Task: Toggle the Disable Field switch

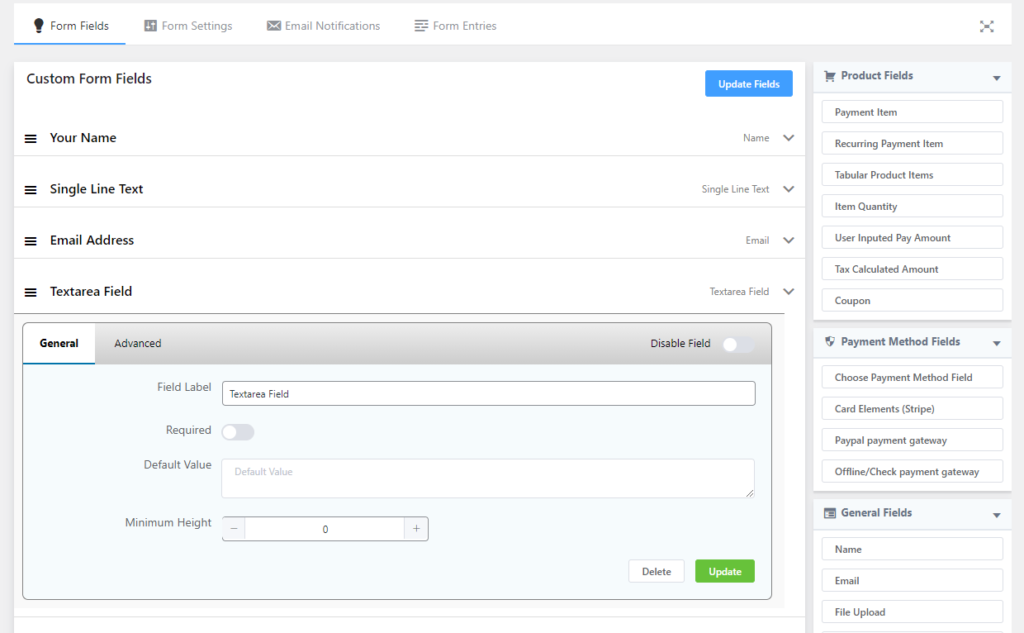Action: tap(738, 344)
